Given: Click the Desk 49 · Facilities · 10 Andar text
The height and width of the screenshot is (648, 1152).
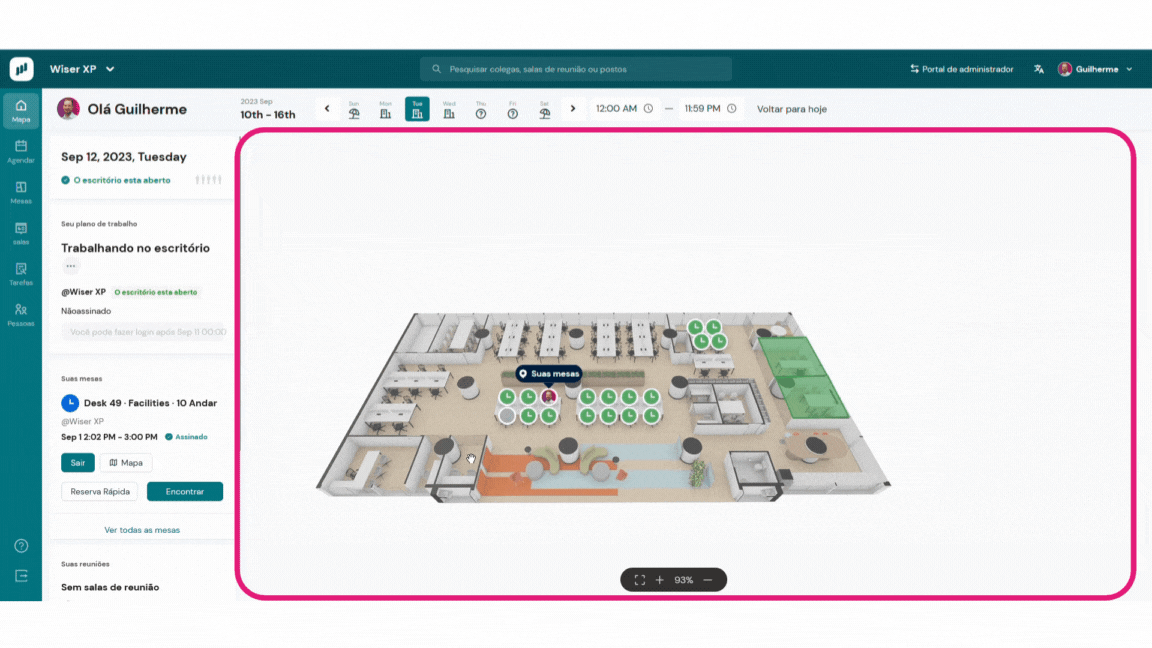Looking at the screenshot, I should 150,403.
